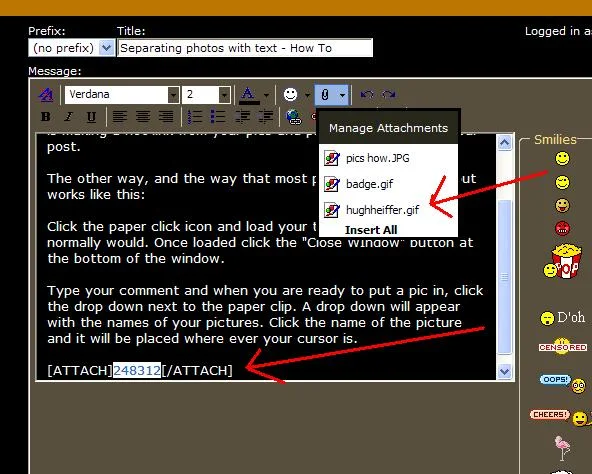
Task: Increase the text indent
Action: 265,117
